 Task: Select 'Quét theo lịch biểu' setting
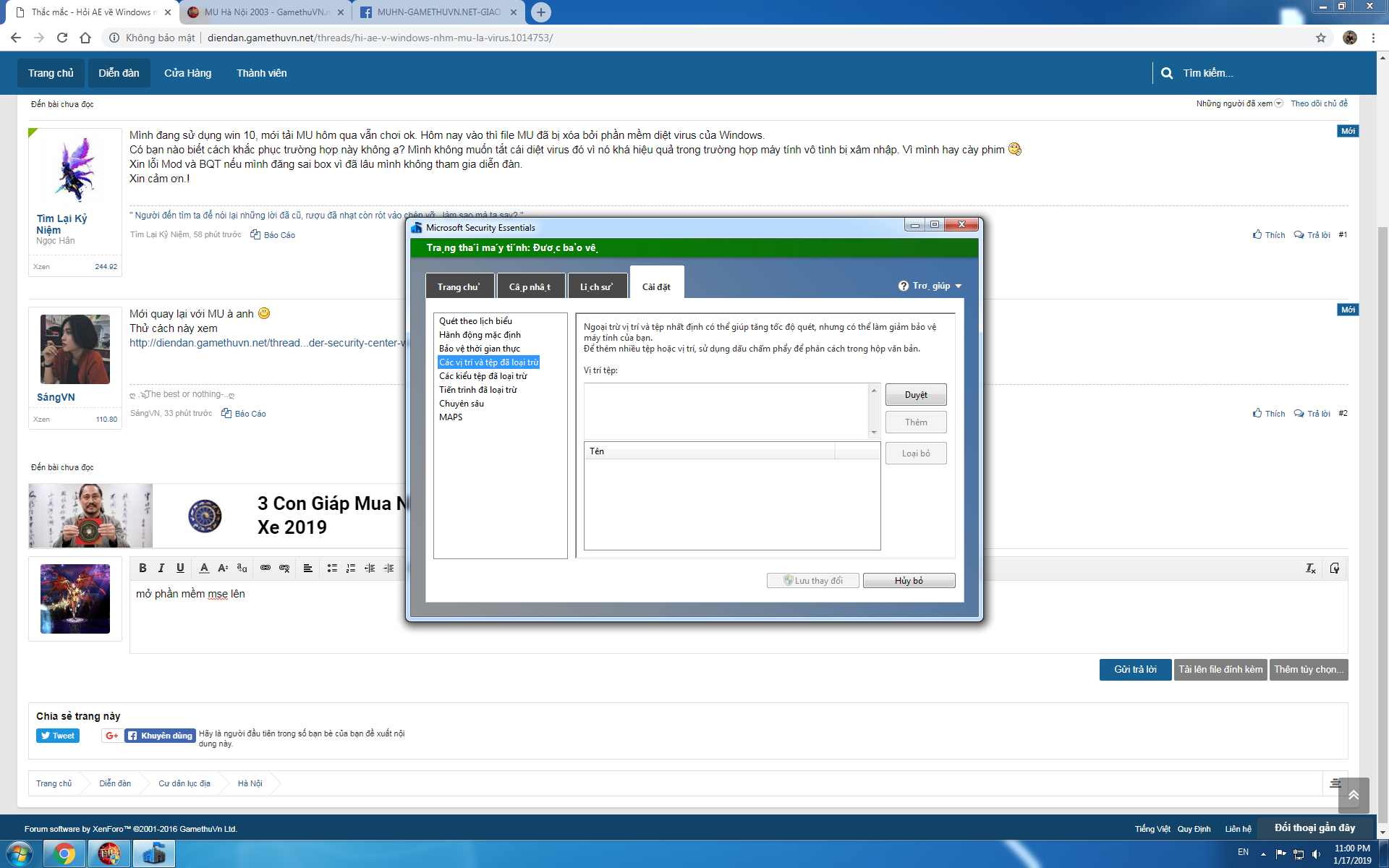coord(475,321)
